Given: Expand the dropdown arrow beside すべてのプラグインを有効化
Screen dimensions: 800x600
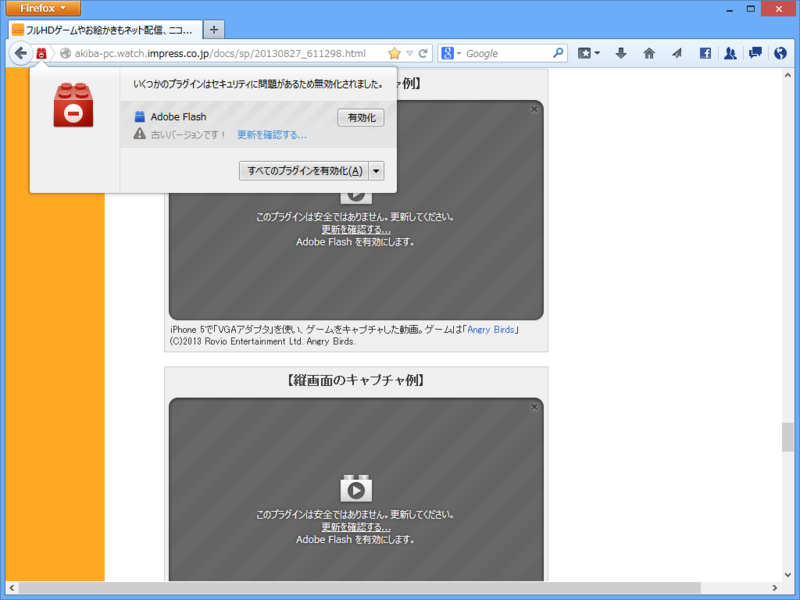Looking at the screenshot, I should [377, 171].
